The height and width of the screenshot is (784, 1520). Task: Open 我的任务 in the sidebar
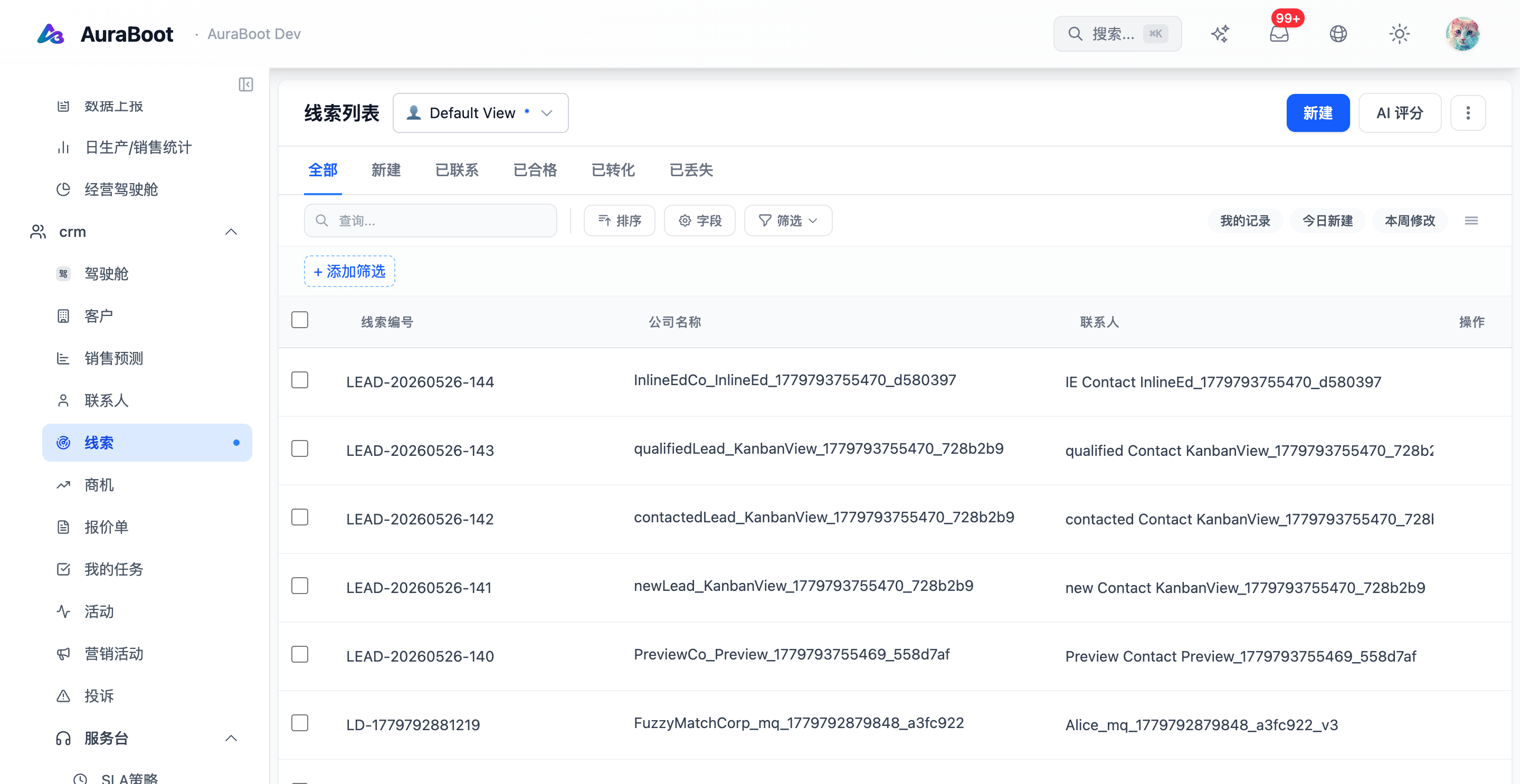point(147,569)
